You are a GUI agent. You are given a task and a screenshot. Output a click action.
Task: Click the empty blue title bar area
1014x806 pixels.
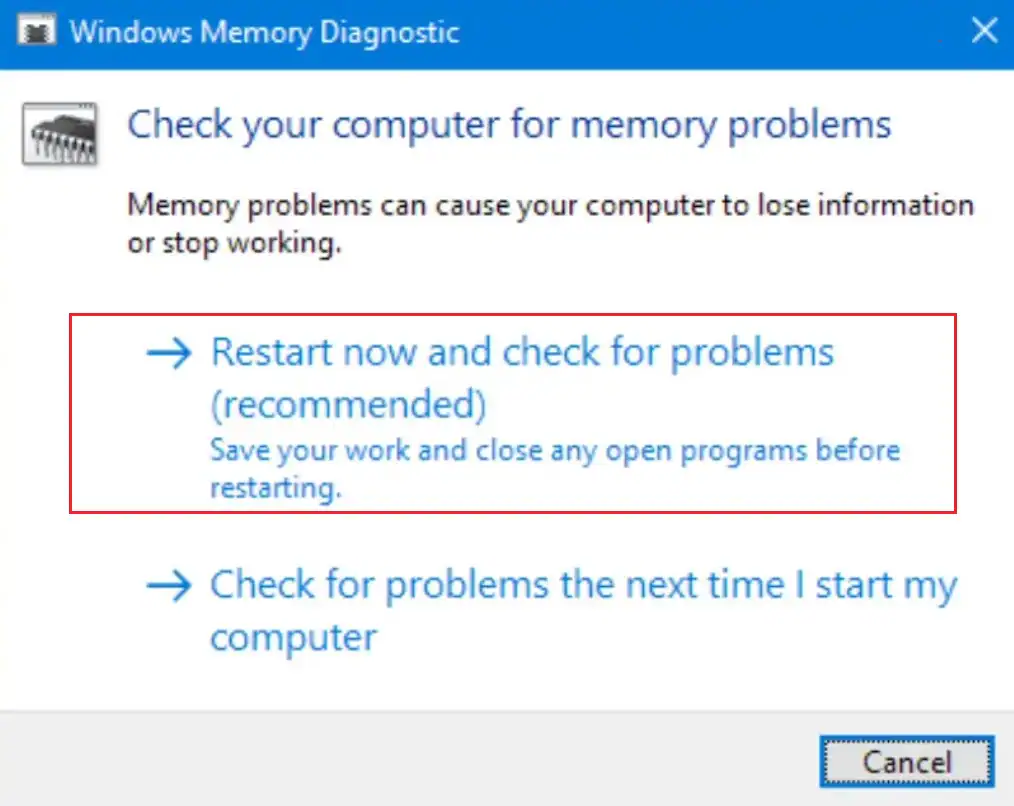[700, 31]
